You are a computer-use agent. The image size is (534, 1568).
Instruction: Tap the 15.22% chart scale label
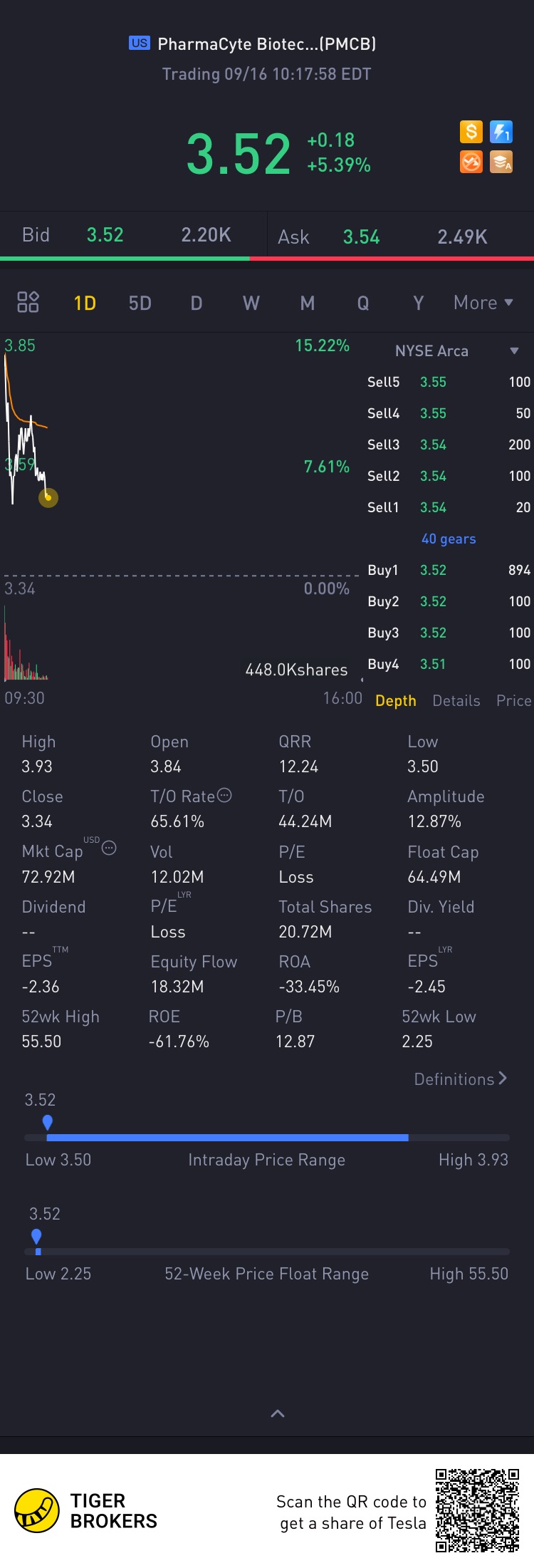(323, 346)
